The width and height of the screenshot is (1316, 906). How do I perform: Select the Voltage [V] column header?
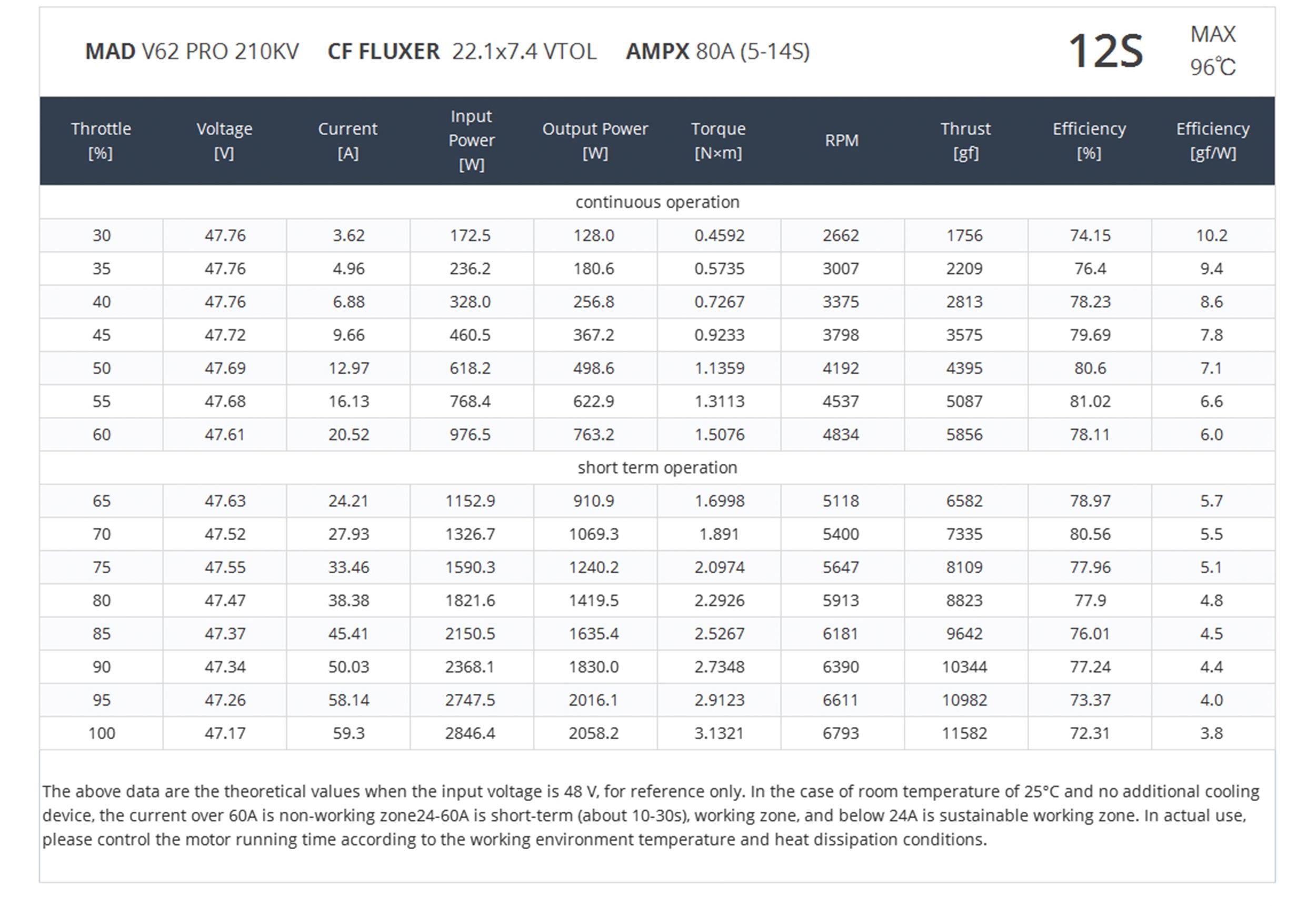coord(224,141)
